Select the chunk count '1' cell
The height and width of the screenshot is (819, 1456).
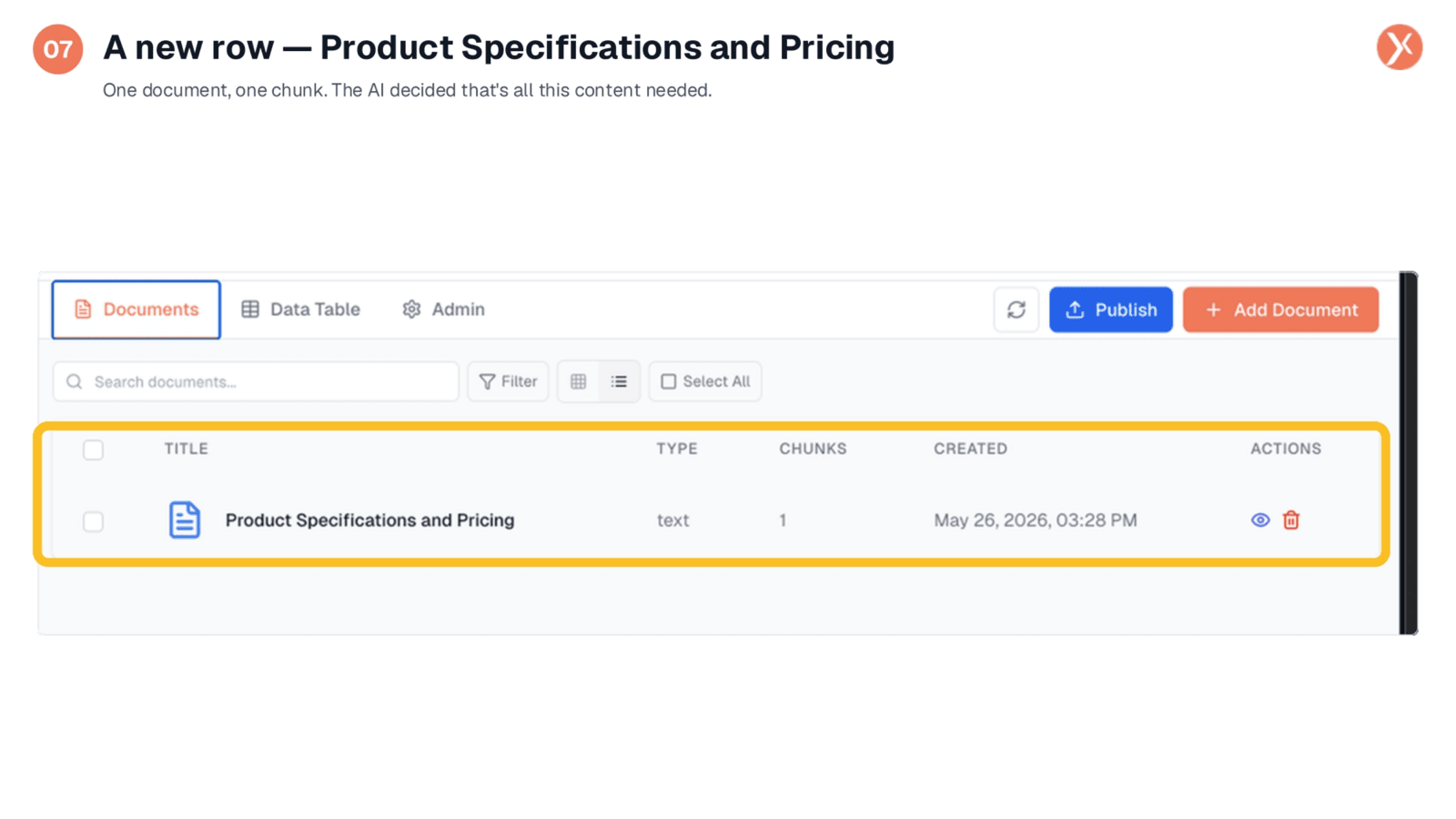[x=783, y=521]
